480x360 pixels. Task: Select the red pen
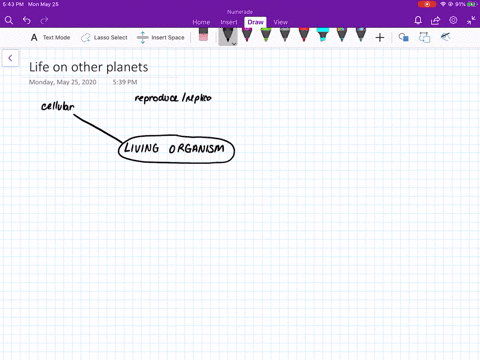click(x=304, y=35)
